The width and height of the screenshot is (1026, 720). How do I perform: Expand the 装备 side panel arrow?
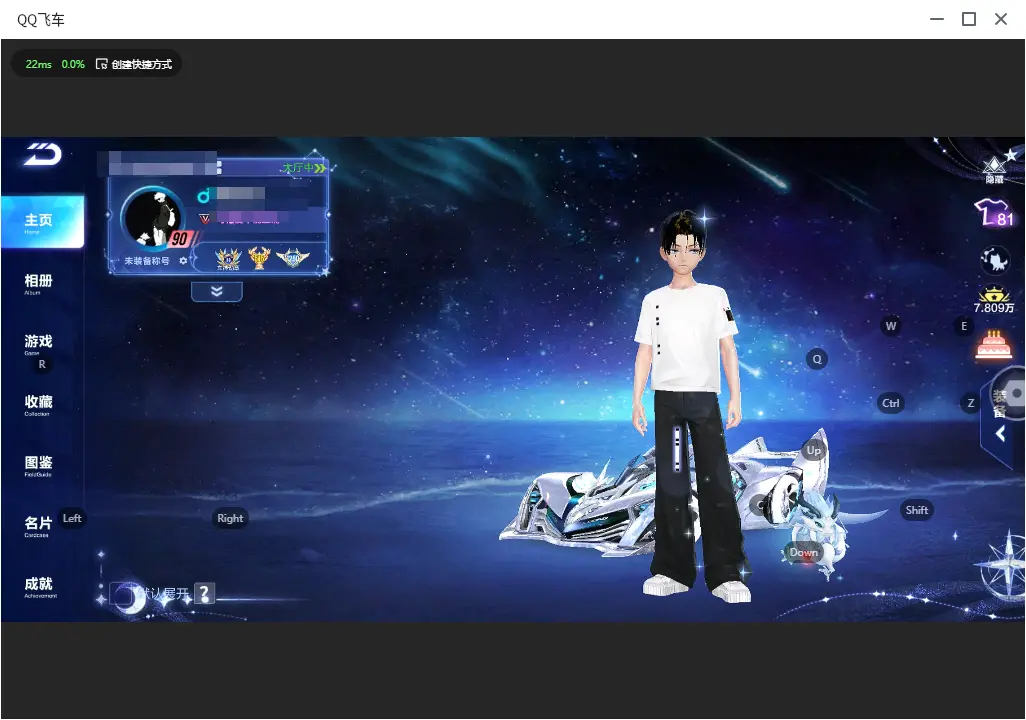coord(1000,433)
